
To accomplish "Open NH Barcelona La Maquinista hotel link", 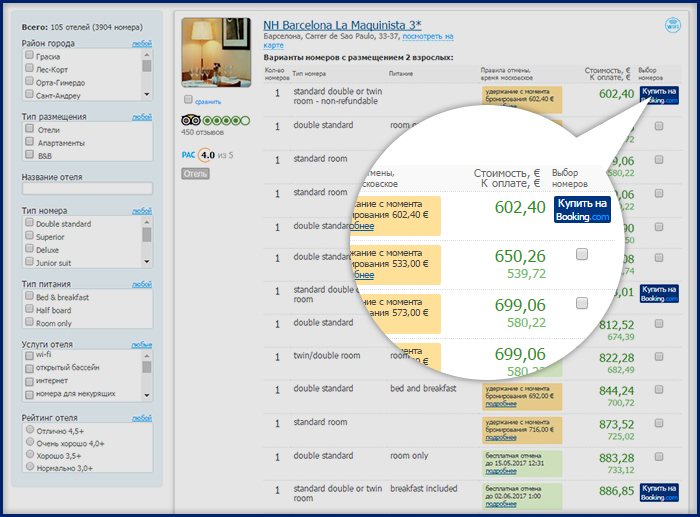I will click(342, 25).
